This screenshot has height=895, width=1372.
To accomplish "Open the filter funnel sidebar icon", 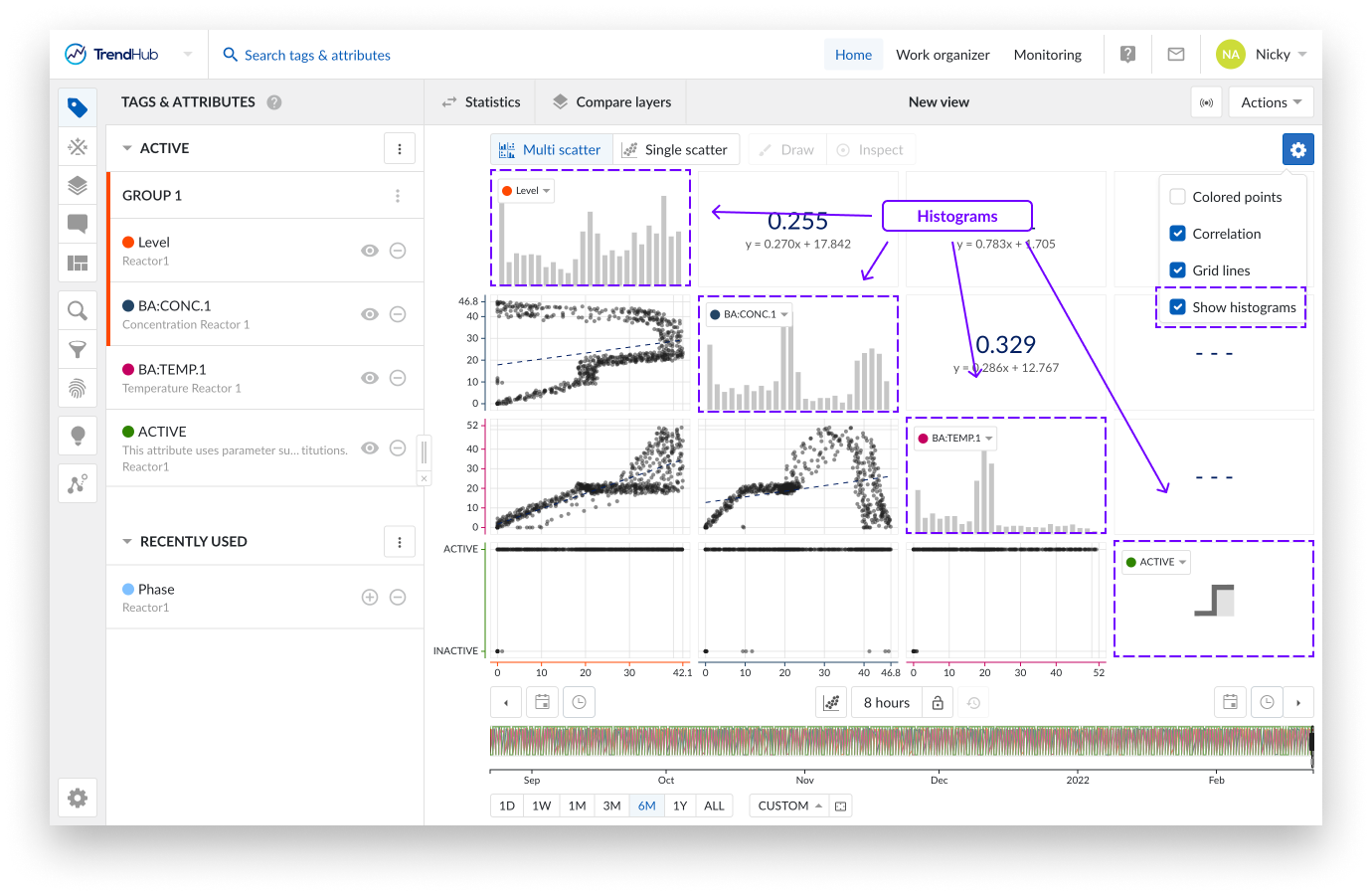I will 78,349.
